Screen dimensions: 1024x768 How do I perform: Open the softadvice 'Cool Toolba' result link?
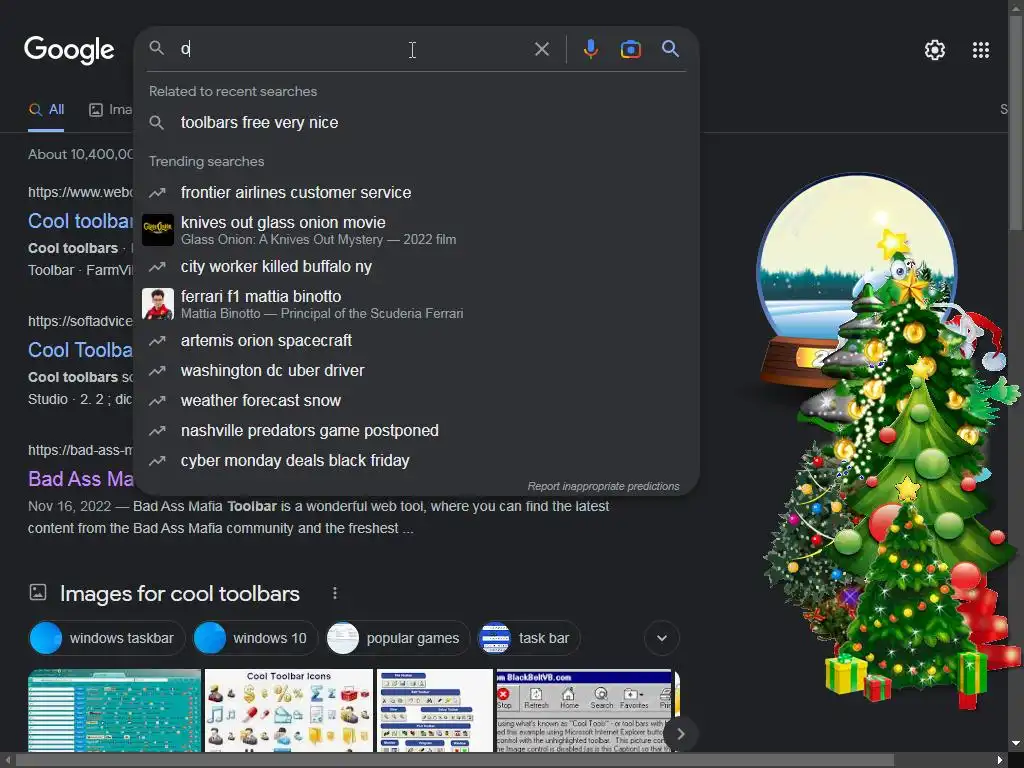(80, 350)
